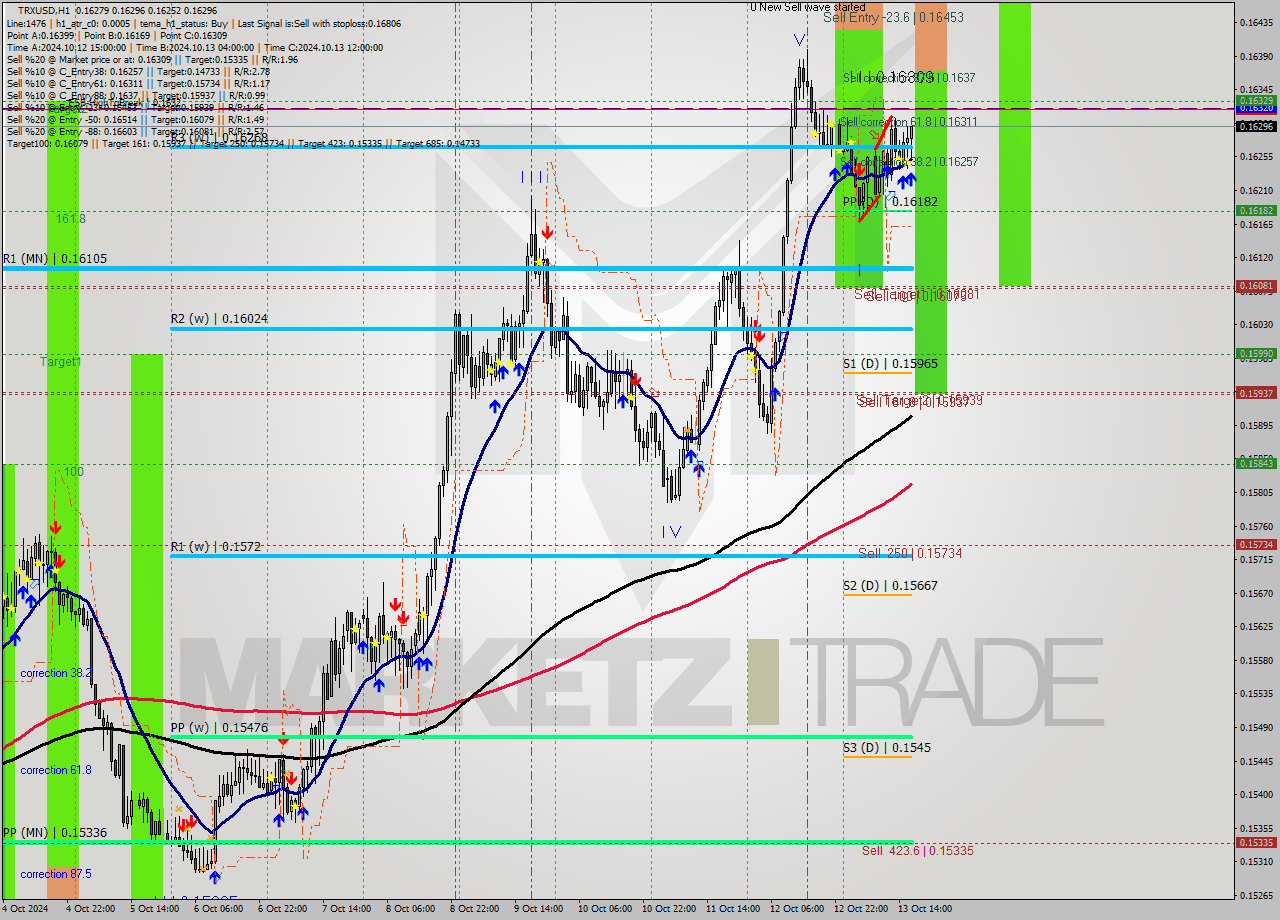Viewport: 1280px width, 920px height.
Task: Select the red 0.15335 price tag on axis
Action: [x=1256, y=842]
